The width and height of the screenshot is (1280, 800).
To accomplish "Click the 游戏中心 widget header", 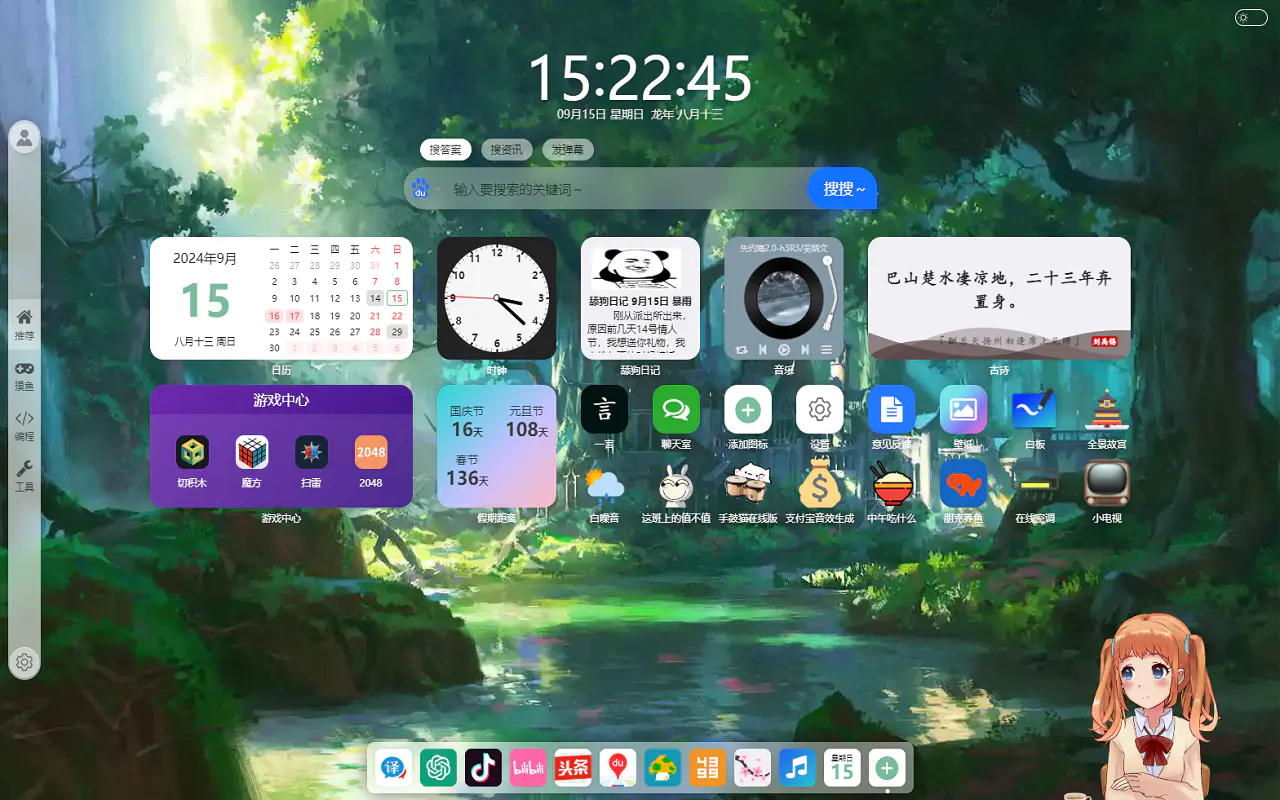I will click(x=281, y=399).
